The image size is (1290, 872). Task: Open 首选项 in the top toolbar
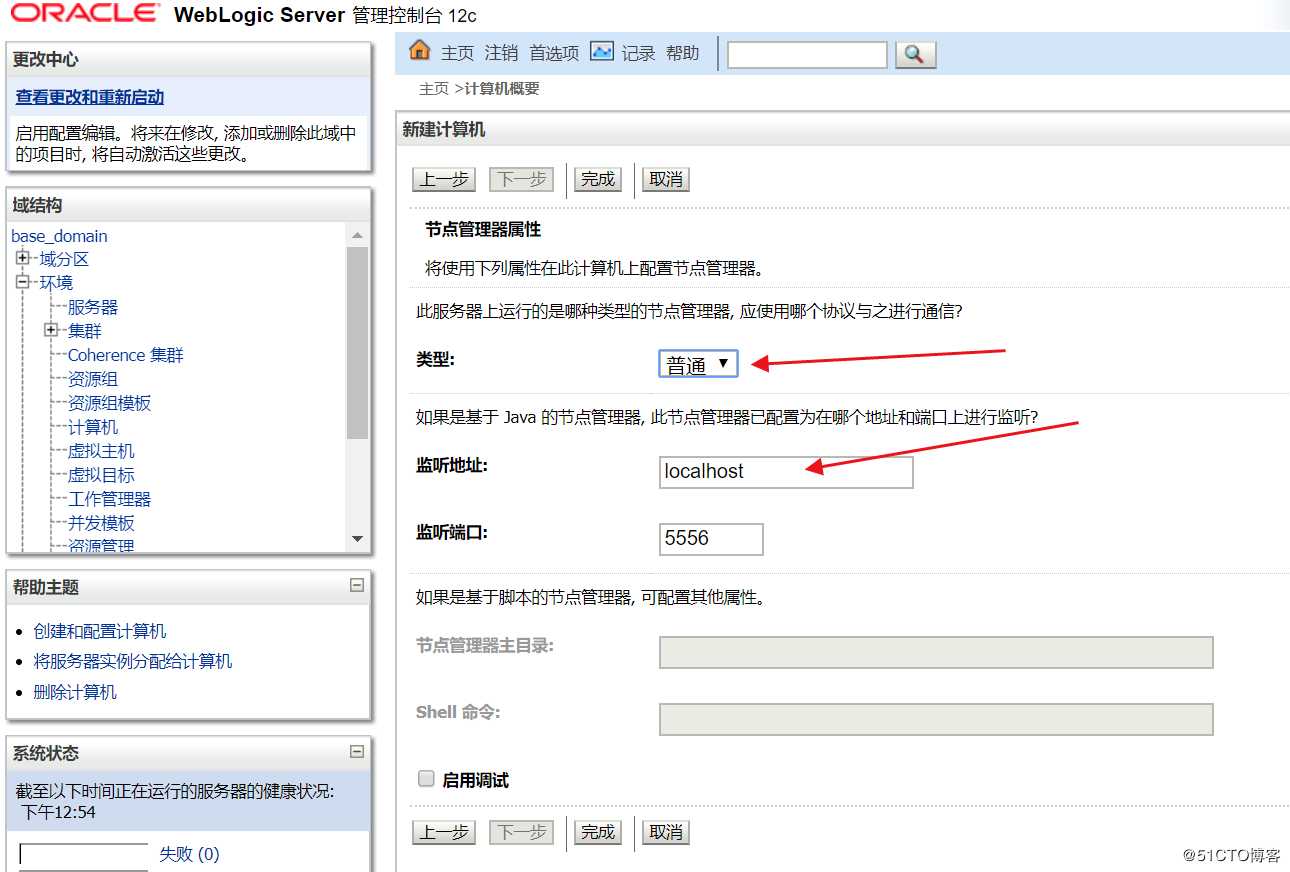tap(554, 53)
